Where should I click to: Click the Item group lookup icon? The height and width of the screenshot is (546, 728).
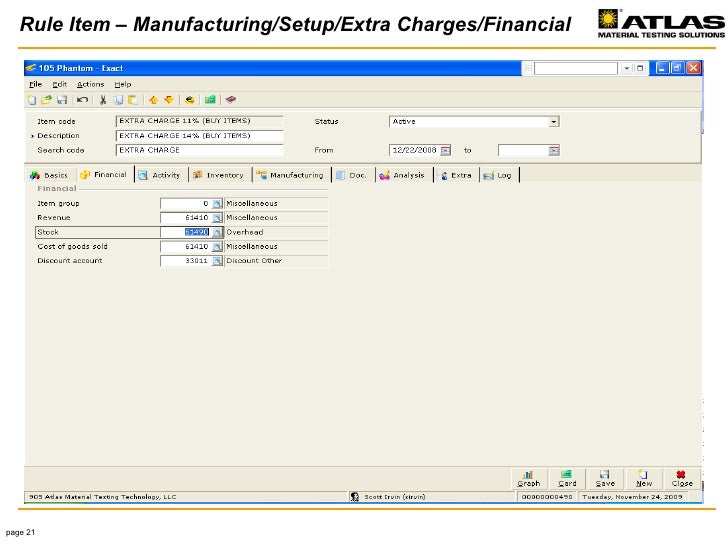pyautogui.click(x=217, y=204)
